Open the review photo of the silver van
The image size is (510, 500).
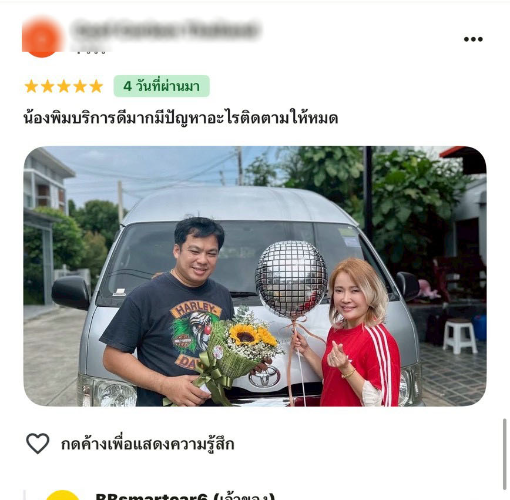(x=255, y=276)
